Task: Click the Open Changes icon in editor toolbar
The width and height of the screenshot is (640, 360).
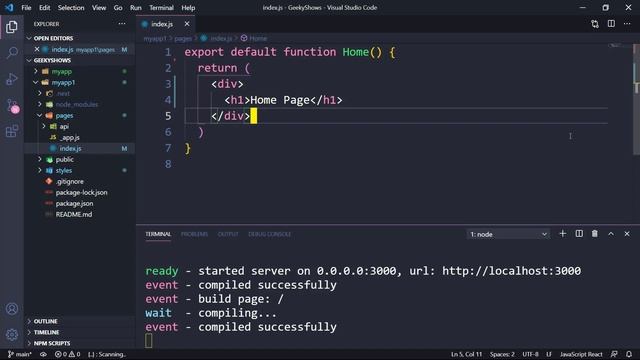Action: tap(595, 24)
